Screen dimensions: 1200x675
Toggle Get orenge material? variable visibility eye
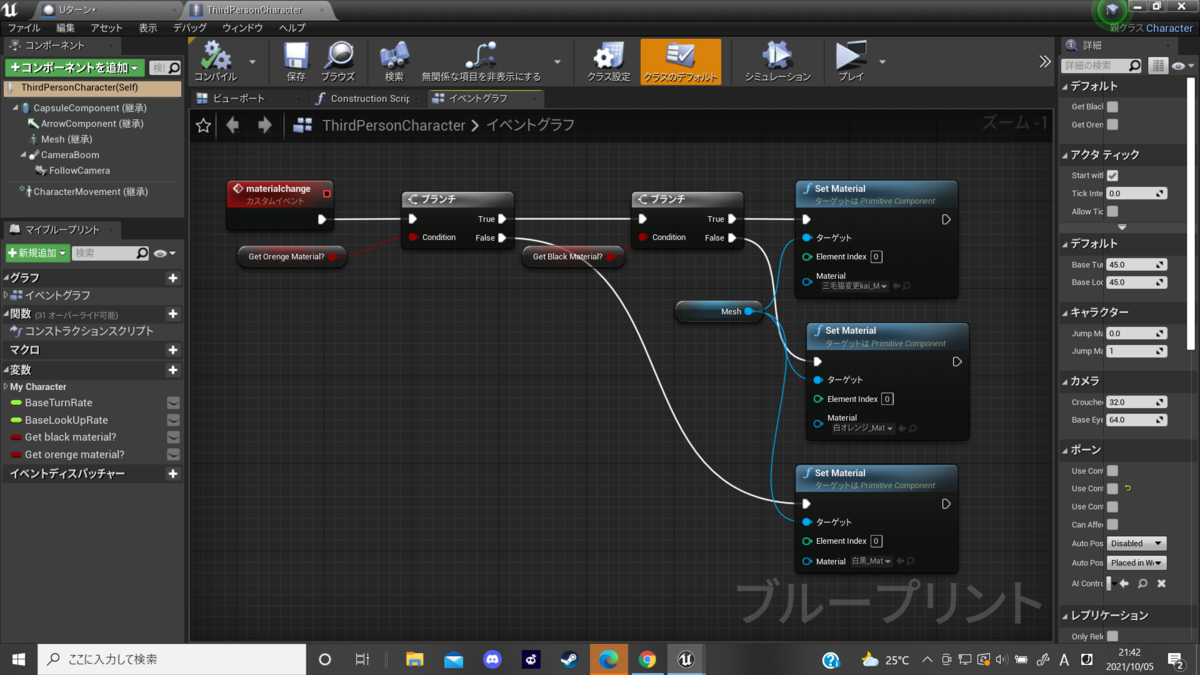[x=173, y=454]
